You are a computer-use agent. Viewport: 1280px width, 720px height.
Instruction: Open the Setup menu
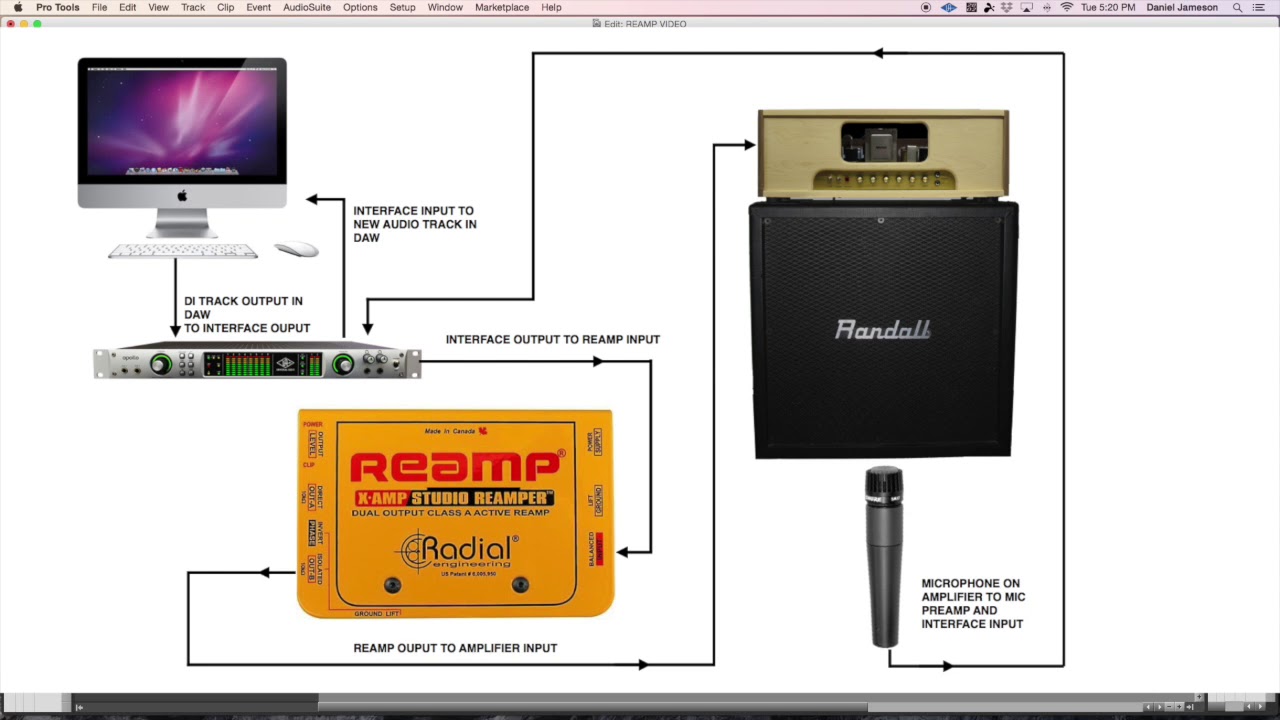coord(403,7)
